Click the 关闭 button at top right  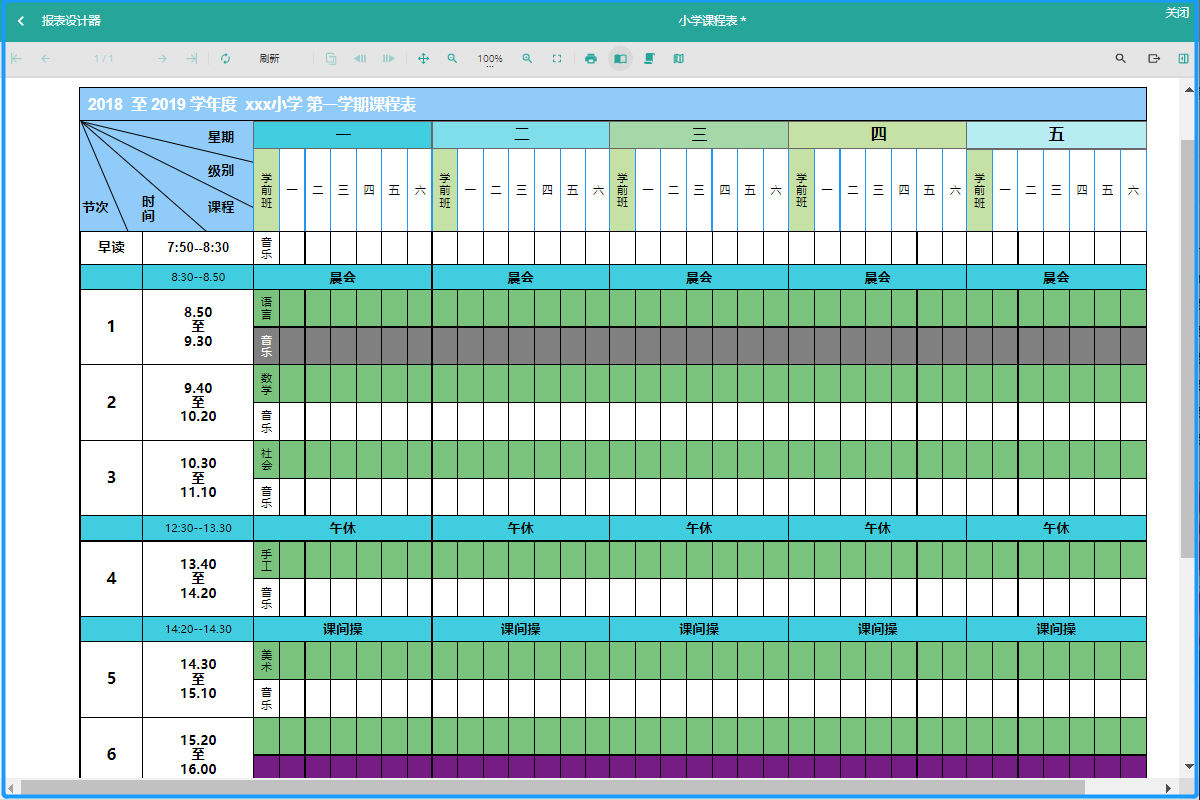[x=1176, y=13]
